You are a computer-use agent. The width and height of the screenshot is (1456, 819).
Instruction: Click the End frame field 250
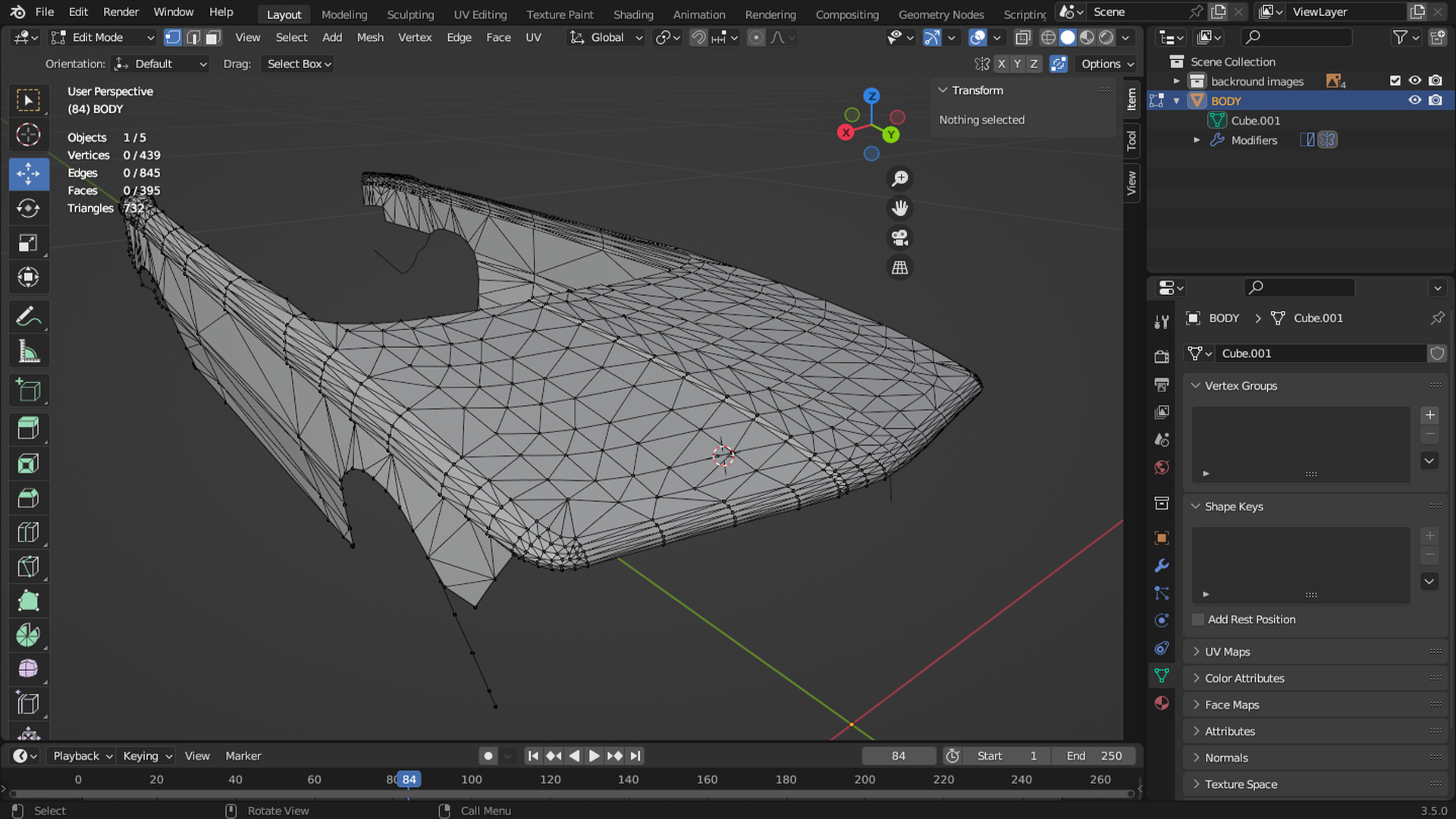click(1095, 756)
